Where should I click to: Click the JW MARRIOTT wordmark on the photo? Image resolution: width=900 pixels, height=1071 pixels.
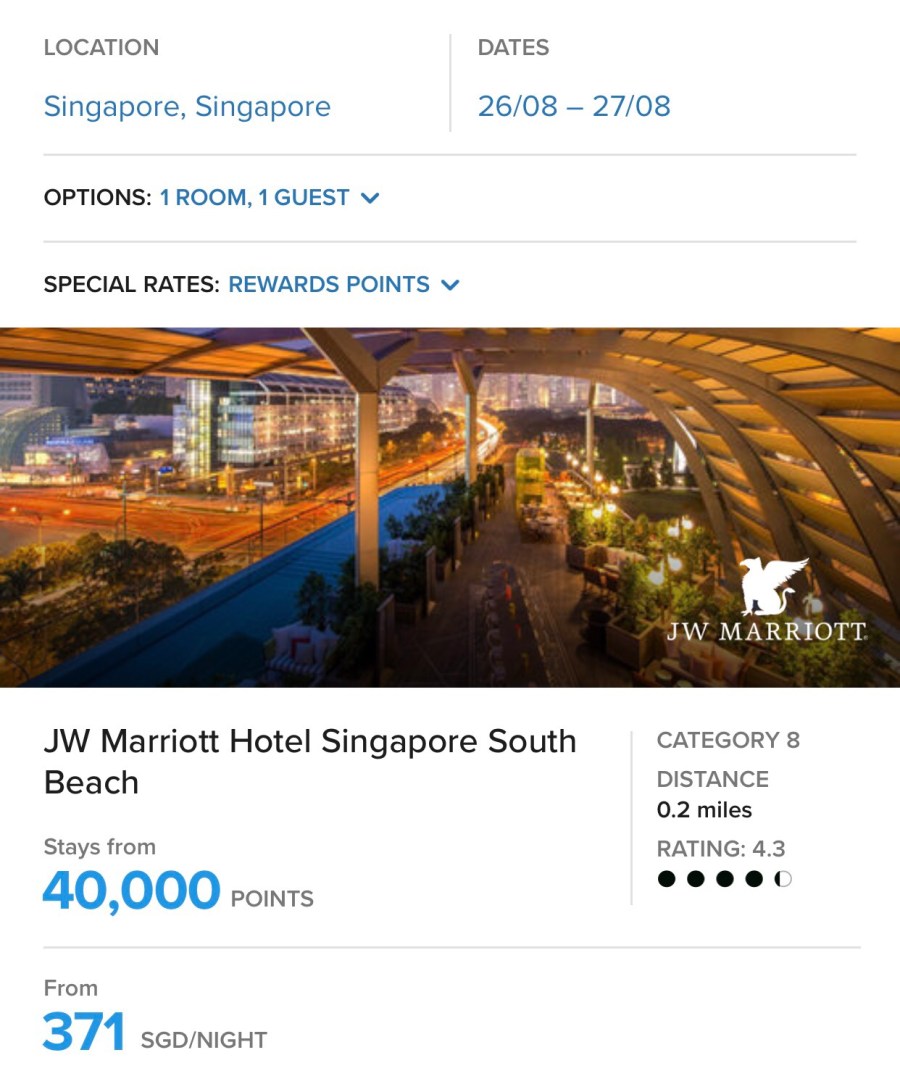(x=766, y=632)
